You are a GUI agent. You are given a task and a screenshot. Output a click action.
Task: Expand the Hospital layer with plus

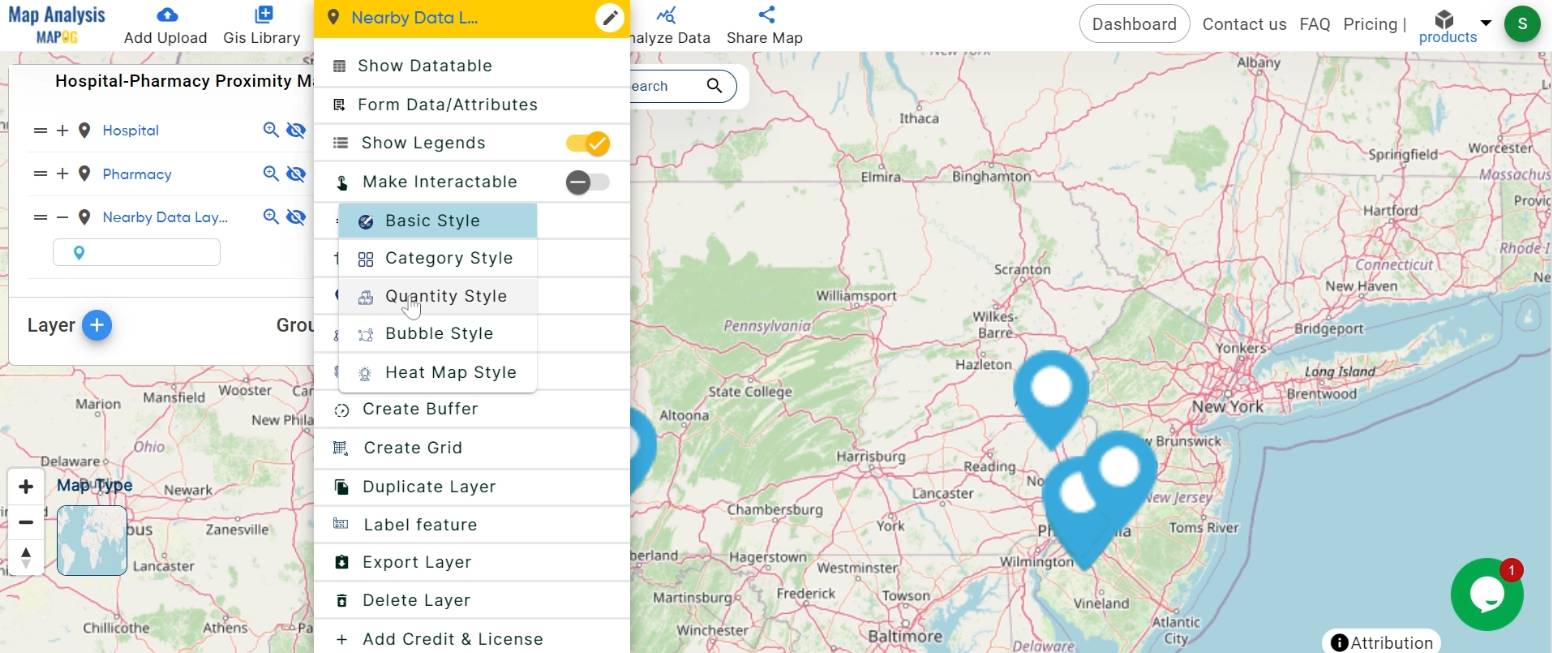(62, 130)
